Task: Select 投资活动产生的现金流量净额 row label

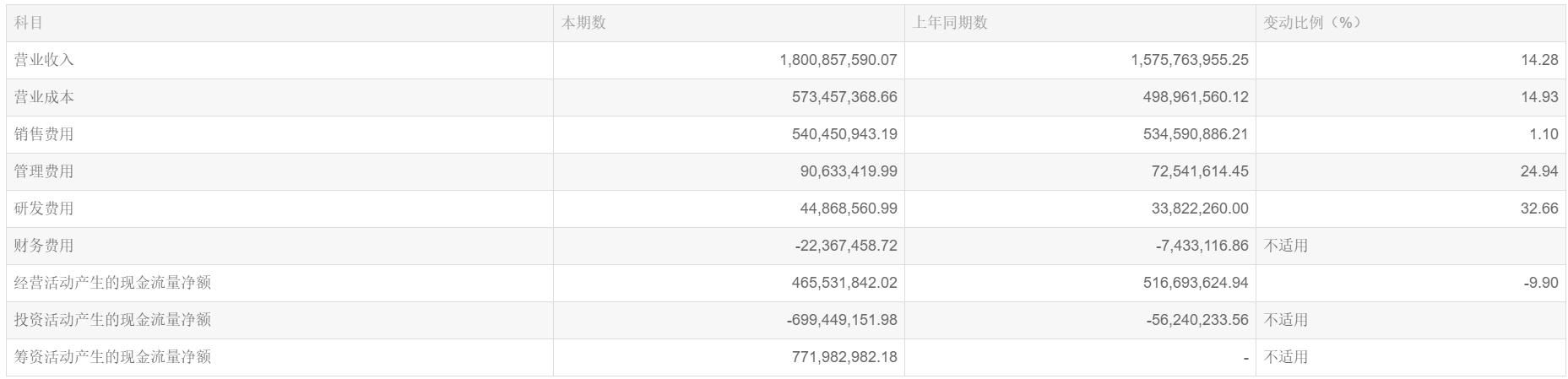Action: pyautogui.click(x=113, y=320)
